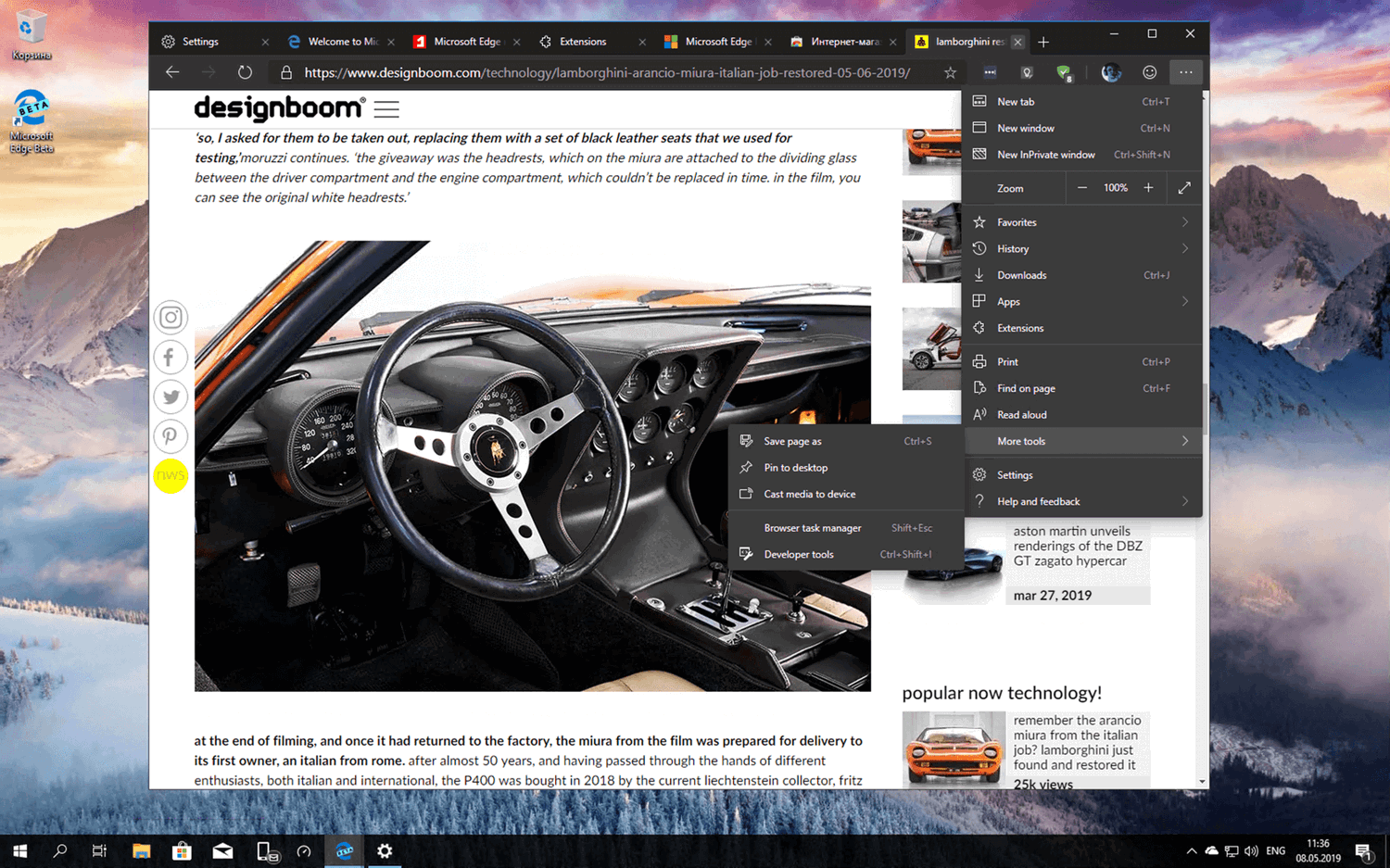Open a New InPrivate window
Screen dimensions: 1390x868
[x=1081, y=155]
